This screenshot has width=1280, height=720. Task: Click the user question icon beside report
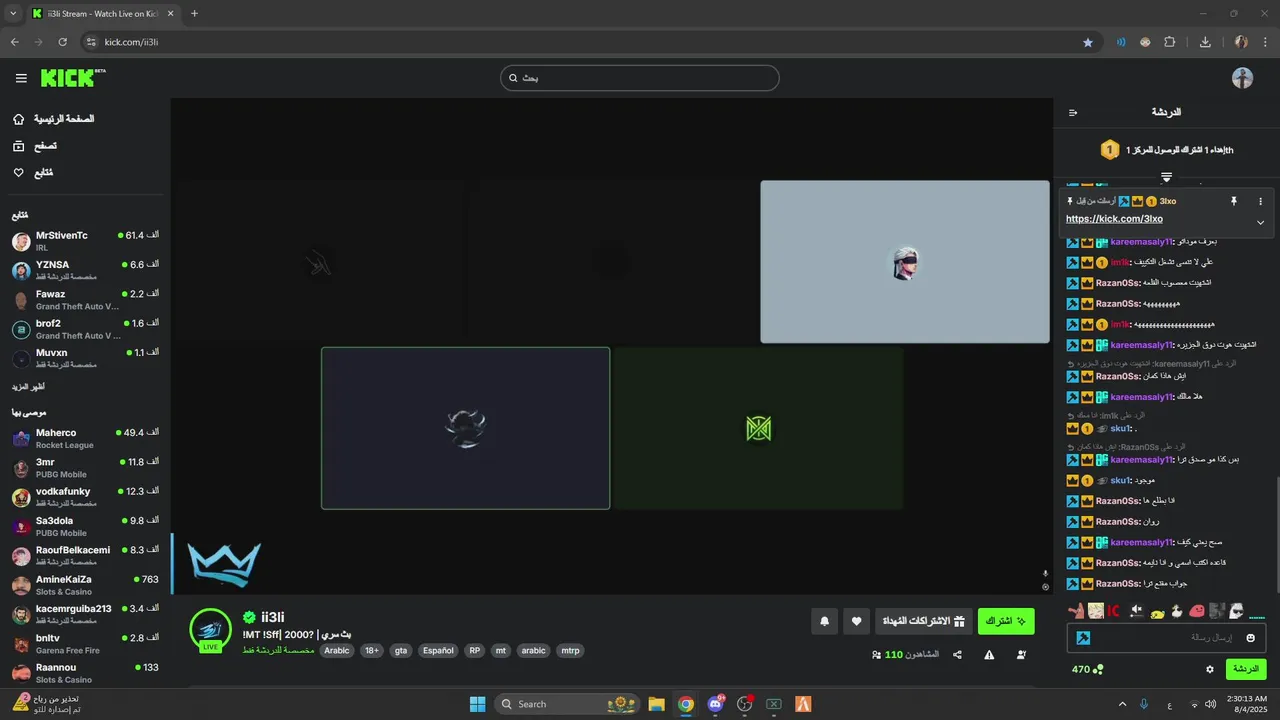(1021, 655)
